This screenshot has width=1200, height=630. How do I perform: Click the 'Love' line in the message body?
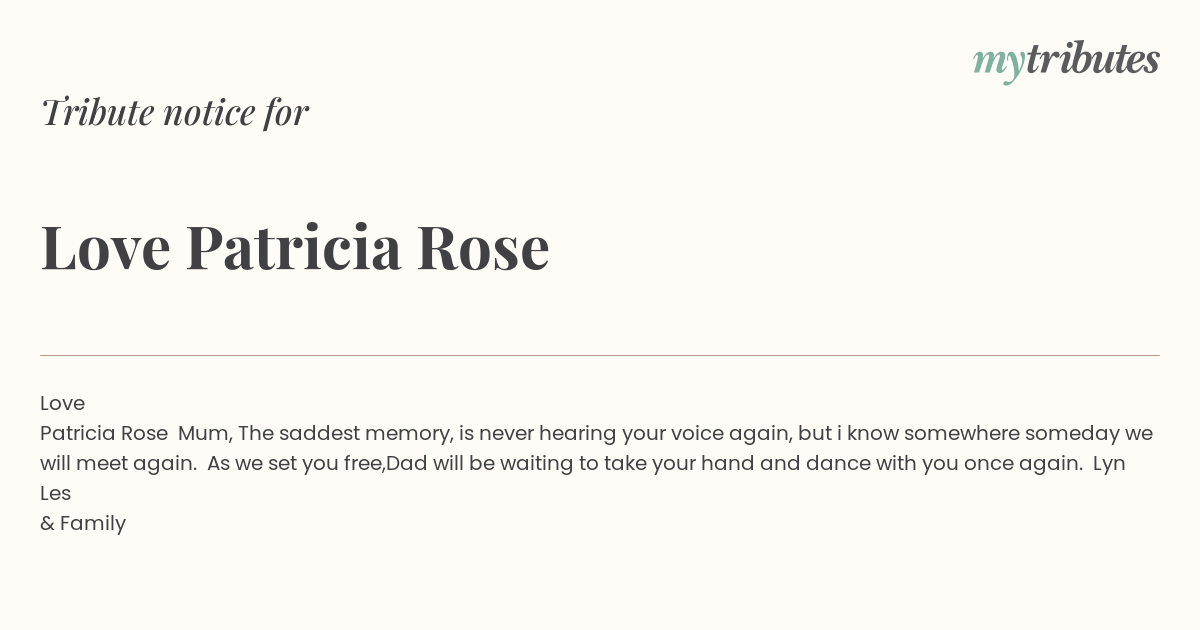[62, 403]
